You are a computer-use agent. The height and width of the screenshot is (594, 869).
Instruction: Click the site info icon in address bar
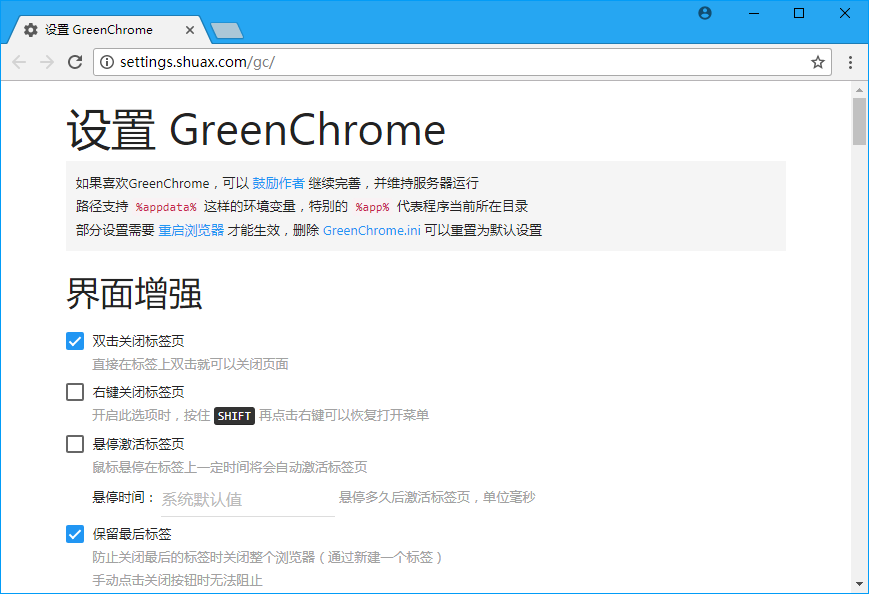point(106,62)
